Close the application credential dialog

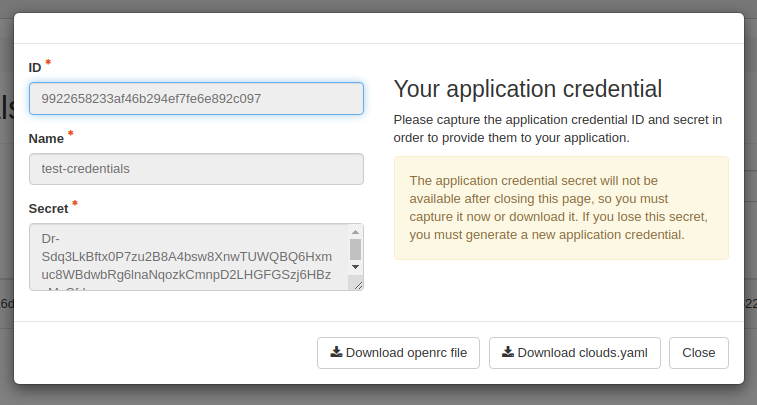(x=699, y=353)
